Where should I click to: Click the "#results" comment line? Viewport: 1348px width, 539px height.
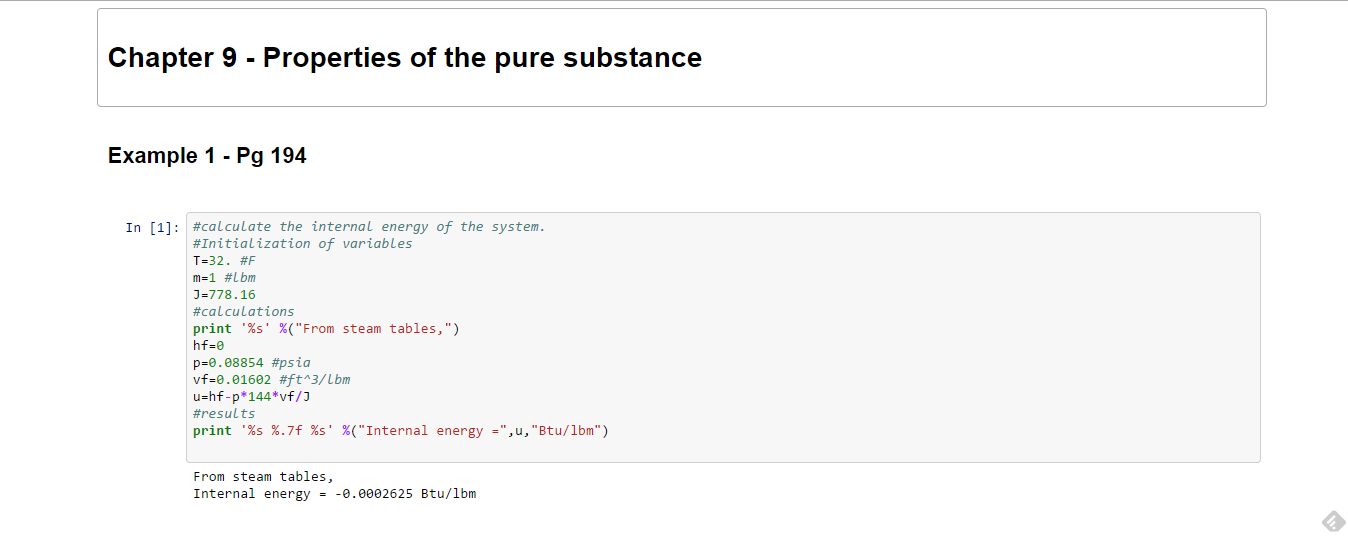tap(224, 414)
